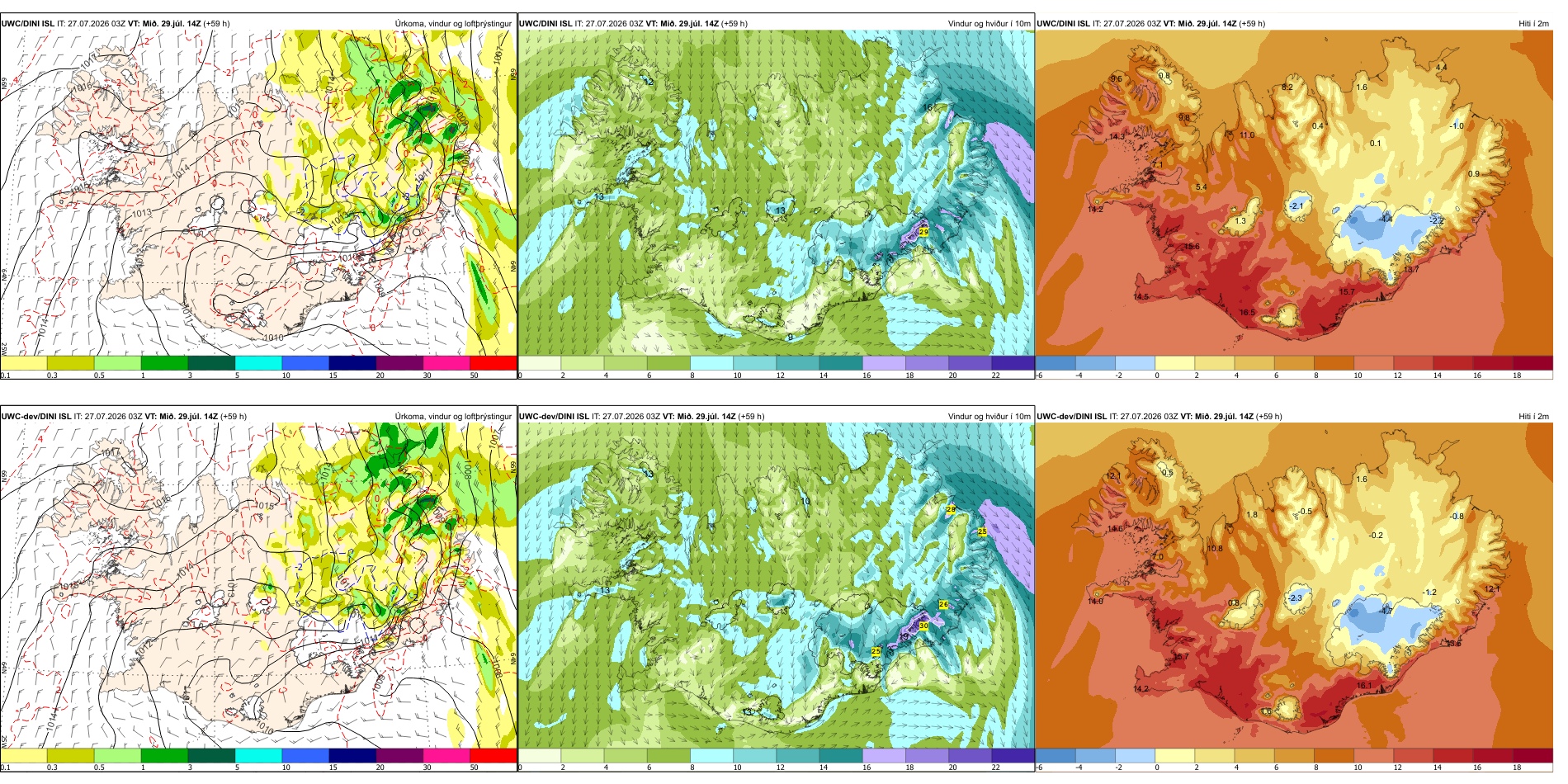Click the yellow gust label 26 on UWC-dev wind map
The width and height of the screenshot is (1568, 784).
(943, 605)
